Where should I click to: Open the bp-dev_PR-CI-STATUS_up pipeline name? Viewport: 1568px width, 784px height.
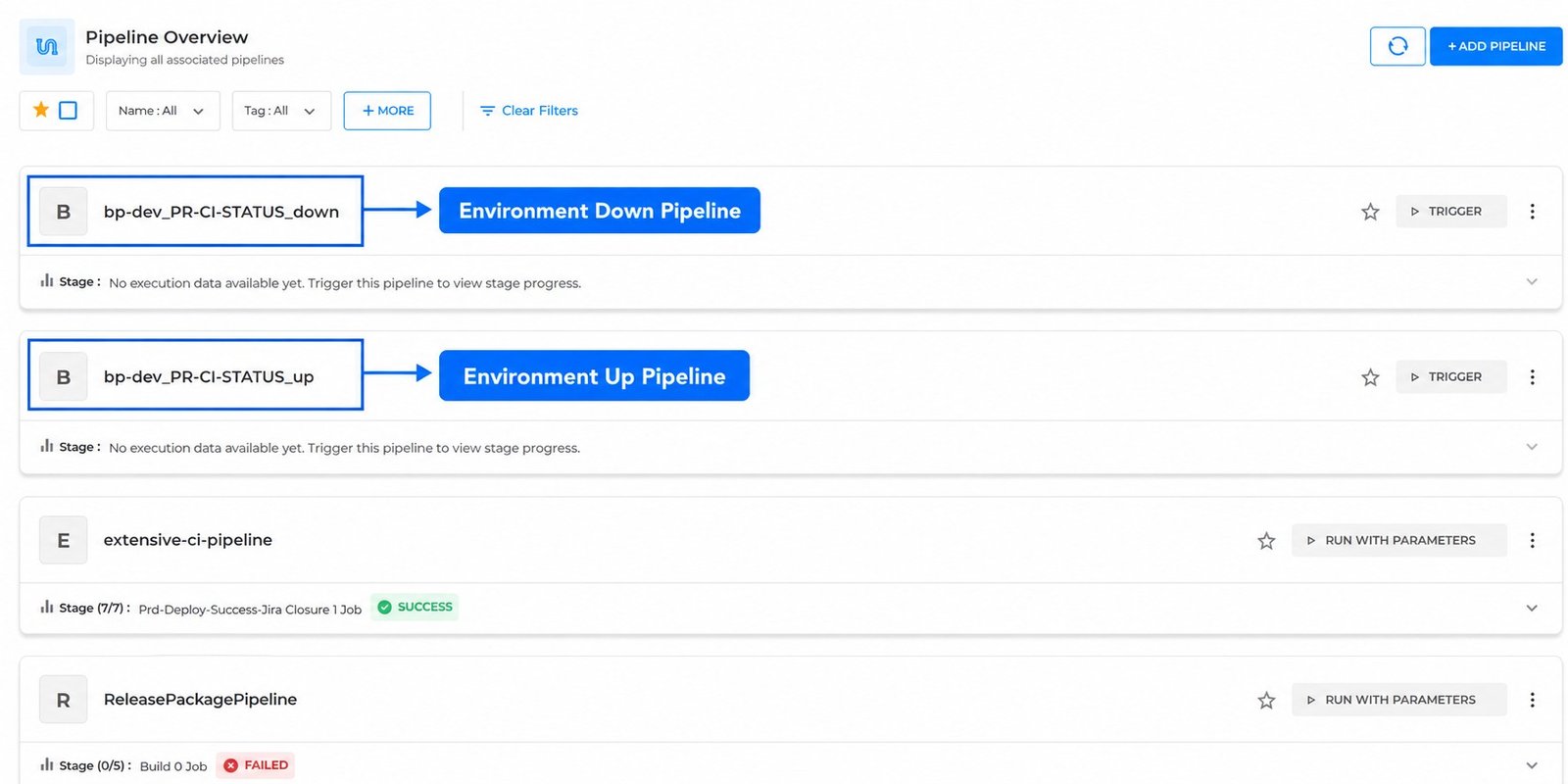tap(209, 377)
